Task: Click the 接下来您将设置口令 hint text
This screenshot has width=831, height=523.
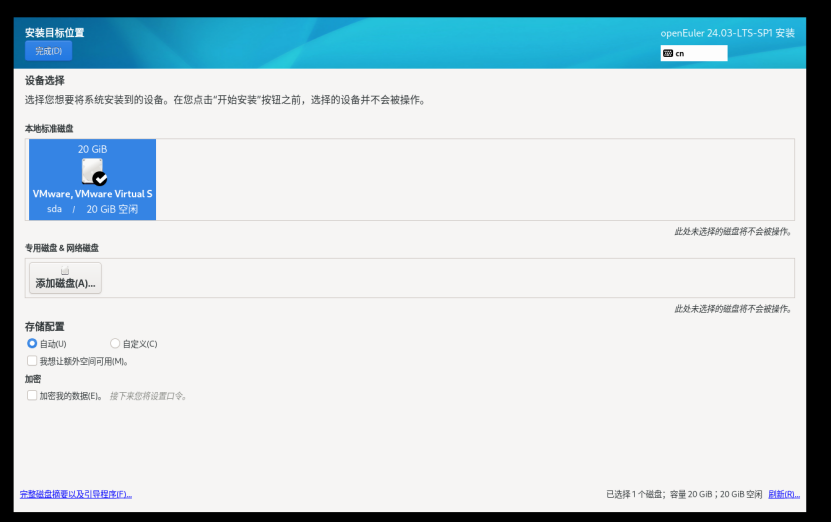Action: pyautogui.click(x=148, y=396)
